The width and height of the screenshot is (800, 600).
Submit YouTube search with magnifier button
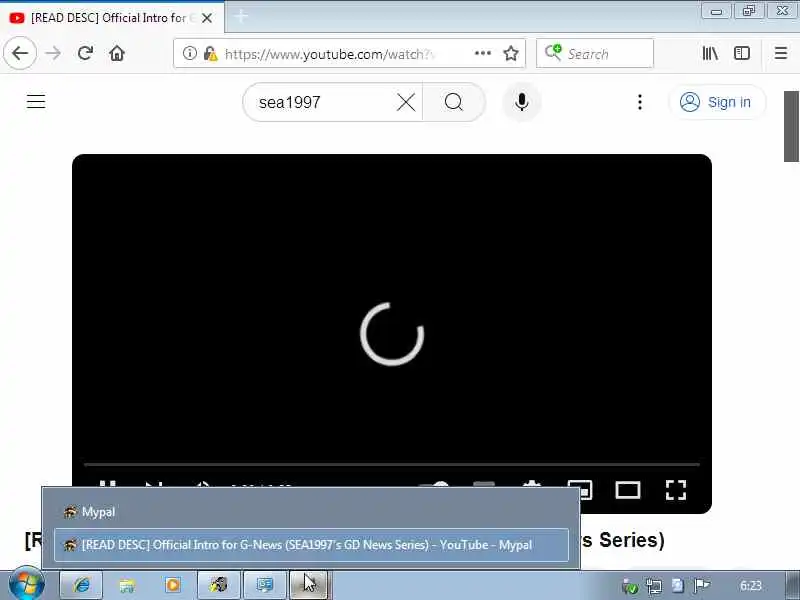tap(454, 102)
